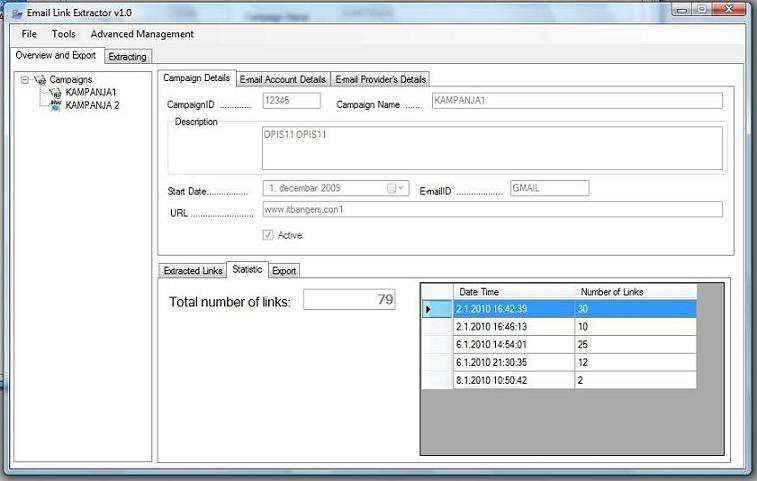Viewport: 757px width, 481px height.
Task: Click the E-mailID field showing GMAIL
Action: (x=549, y=188)
